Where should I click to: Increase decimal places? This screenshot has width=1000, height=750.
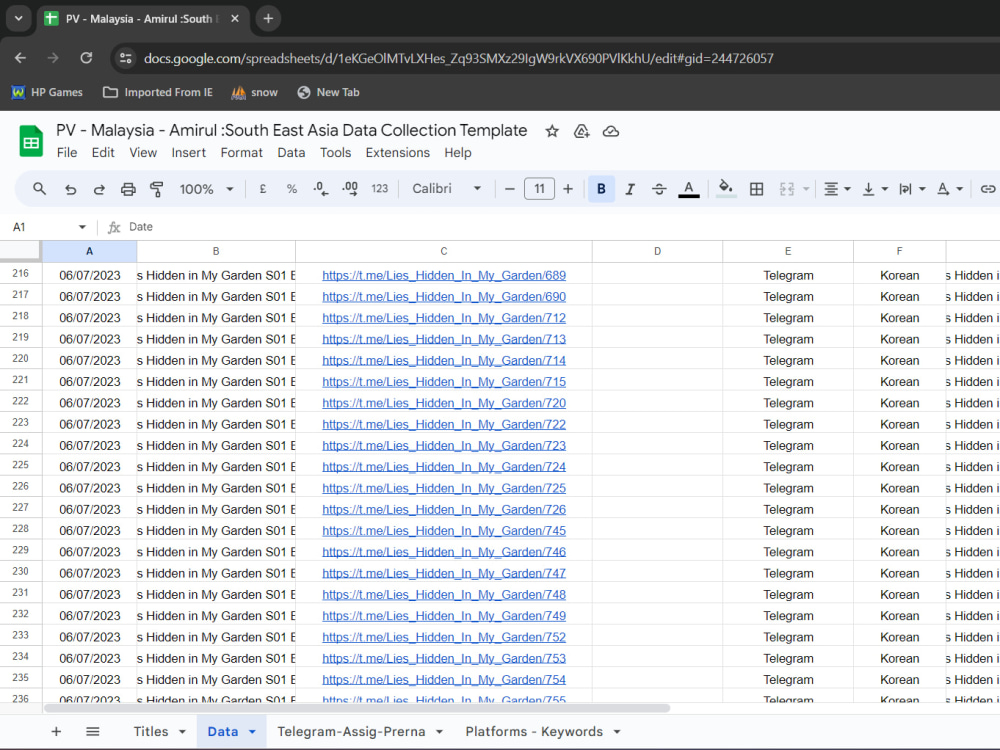pyautogui.click(x=348, y=188)
